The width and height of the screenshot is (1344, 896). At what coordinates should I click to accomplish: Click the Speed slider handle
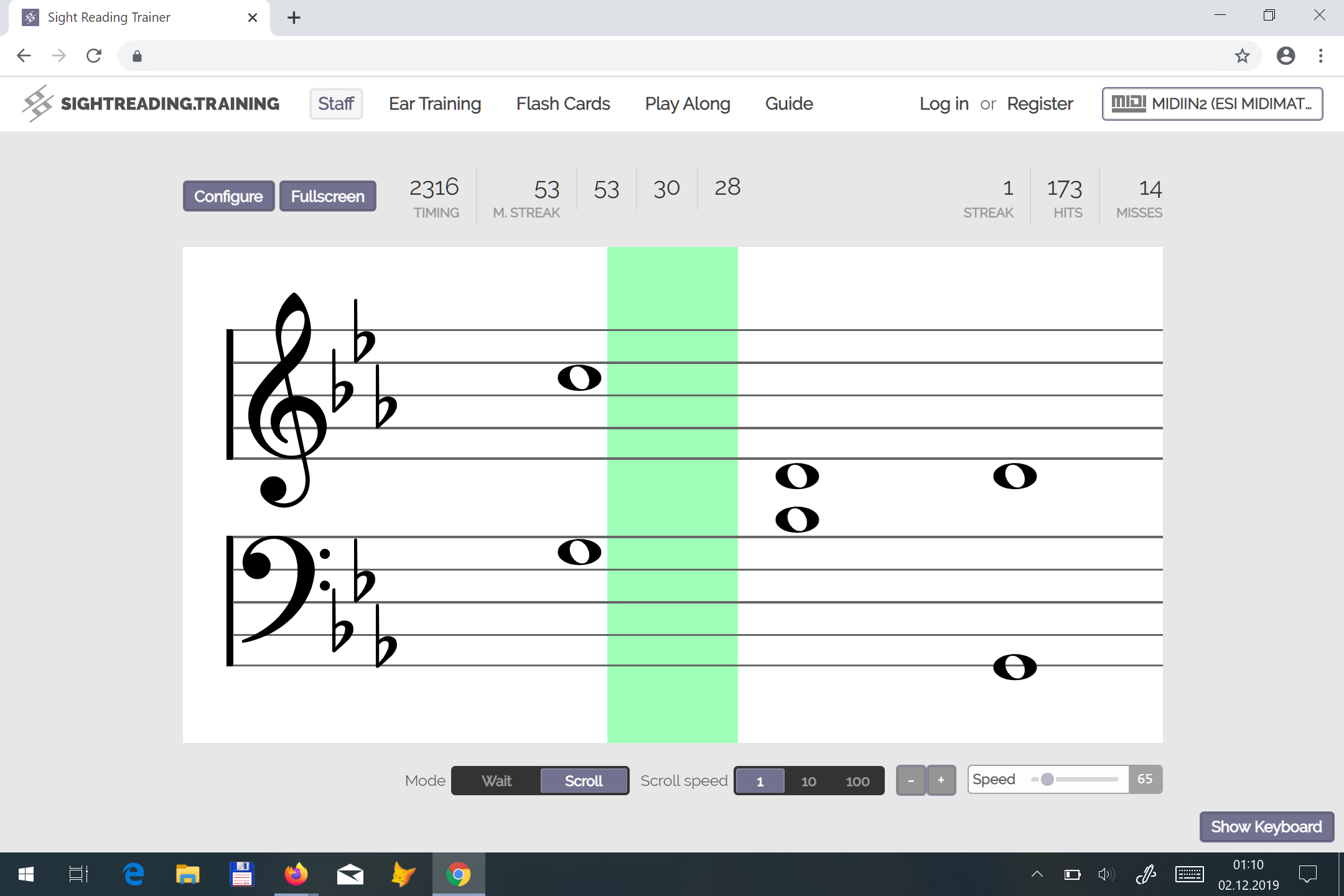click(x=1047, y=780)
